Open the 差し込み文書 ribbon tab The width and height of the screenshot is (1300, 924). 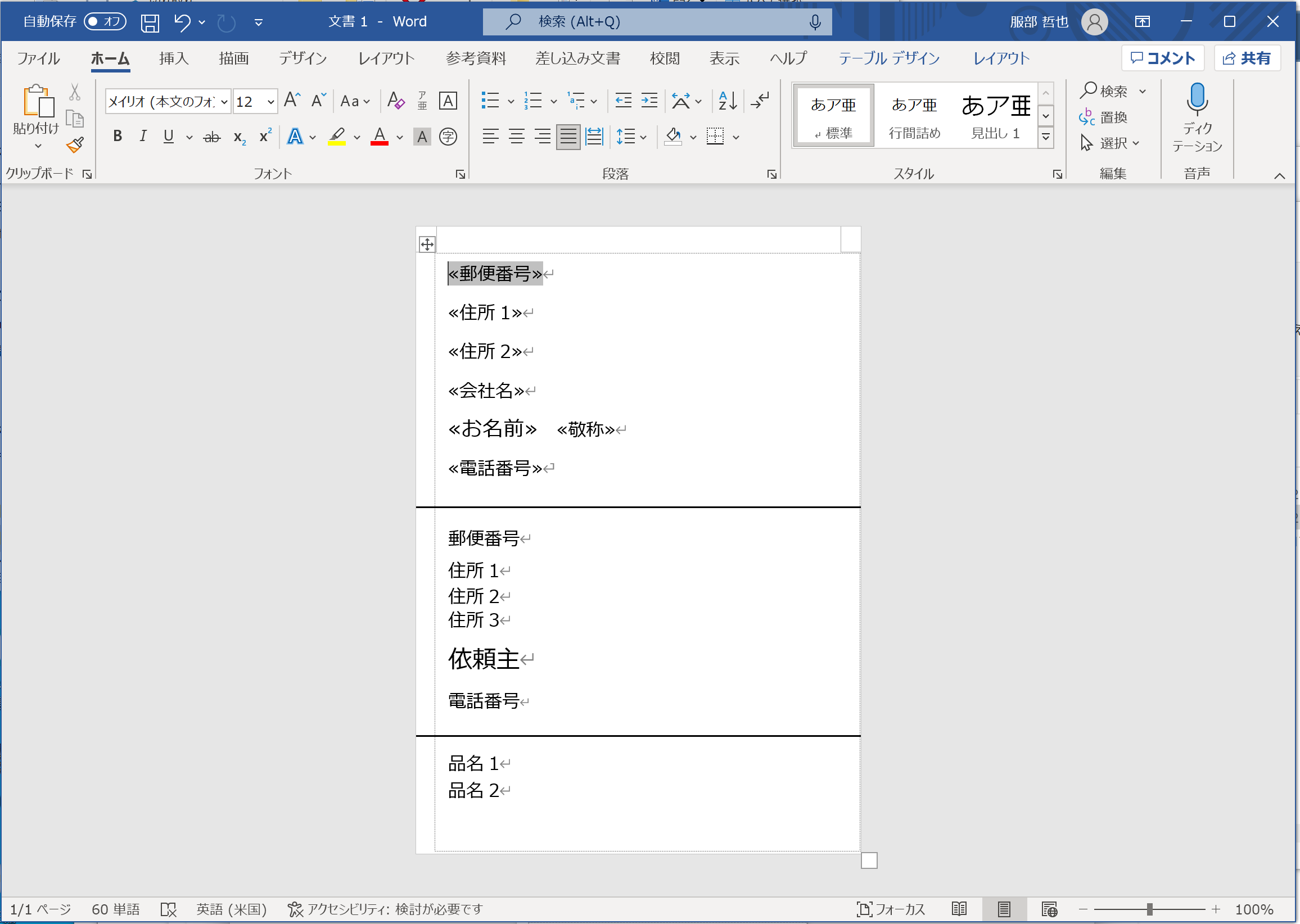[x=577, y=58]
